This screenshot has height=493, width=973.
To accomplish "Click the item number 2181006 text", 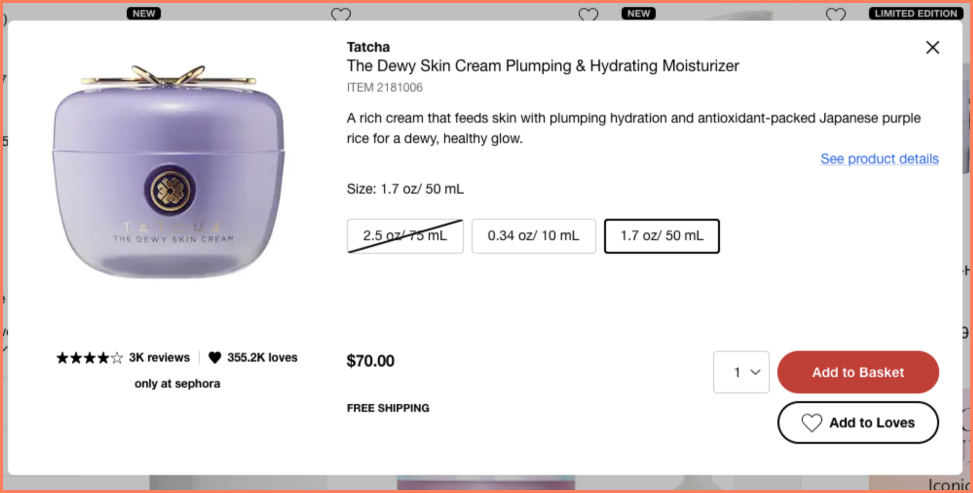I will [x=384, y=88].
